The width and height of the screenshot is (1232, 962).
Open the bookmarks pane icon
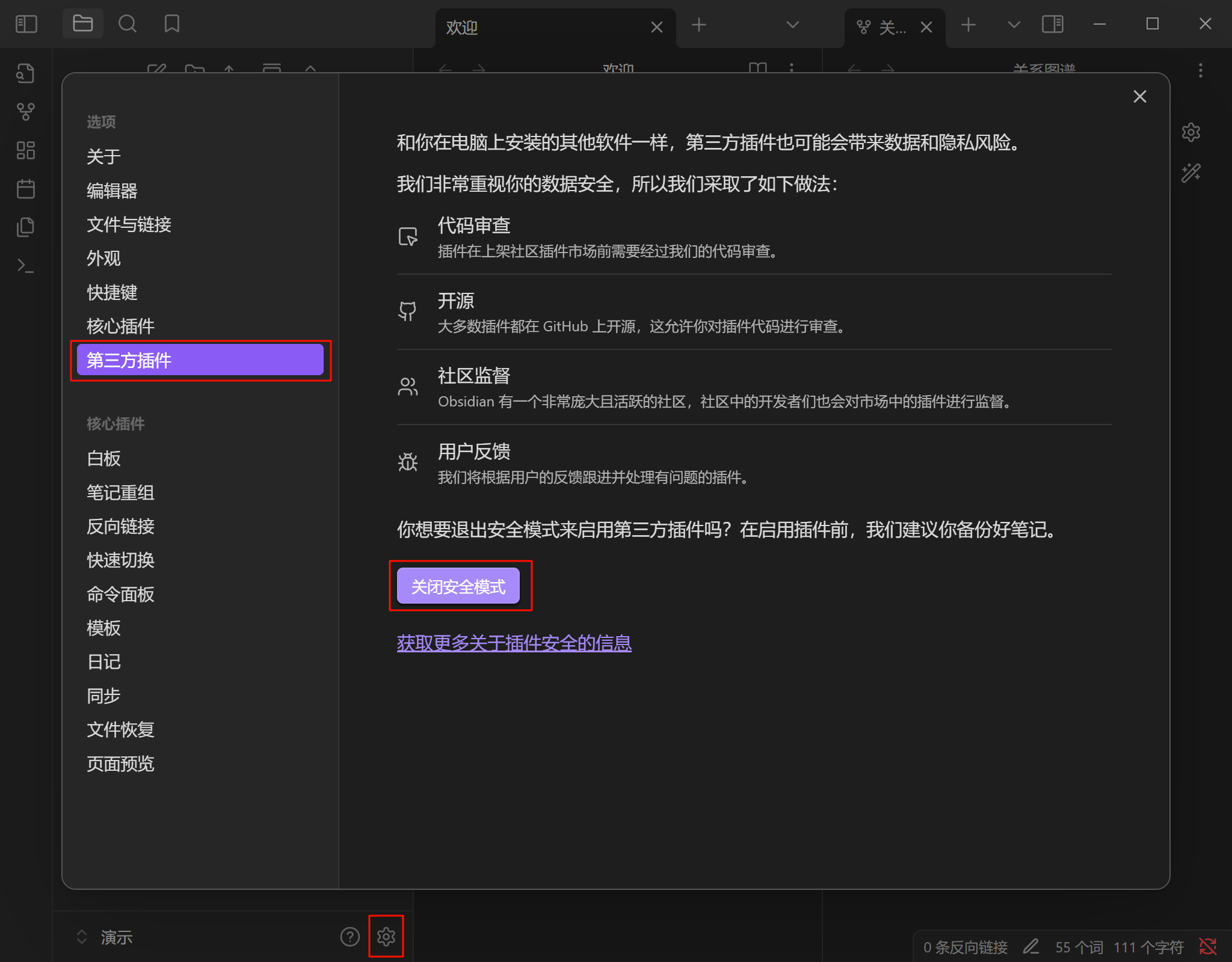[x=172, y=24]
